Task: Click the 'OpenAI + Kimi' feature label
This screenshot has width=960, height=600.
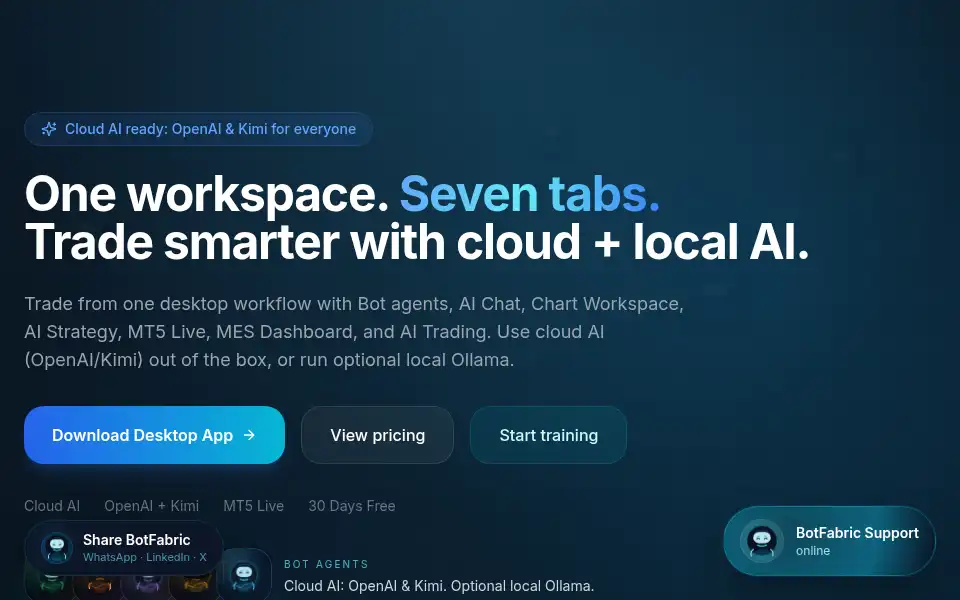Action: point(151,506)
